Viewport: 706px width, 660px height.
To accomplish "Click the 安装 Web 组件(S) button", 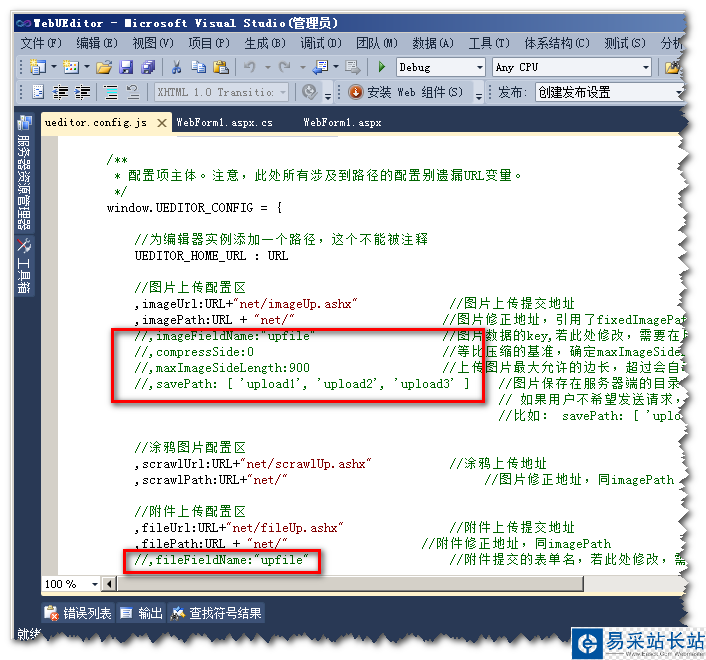I will tap(406, 92).
